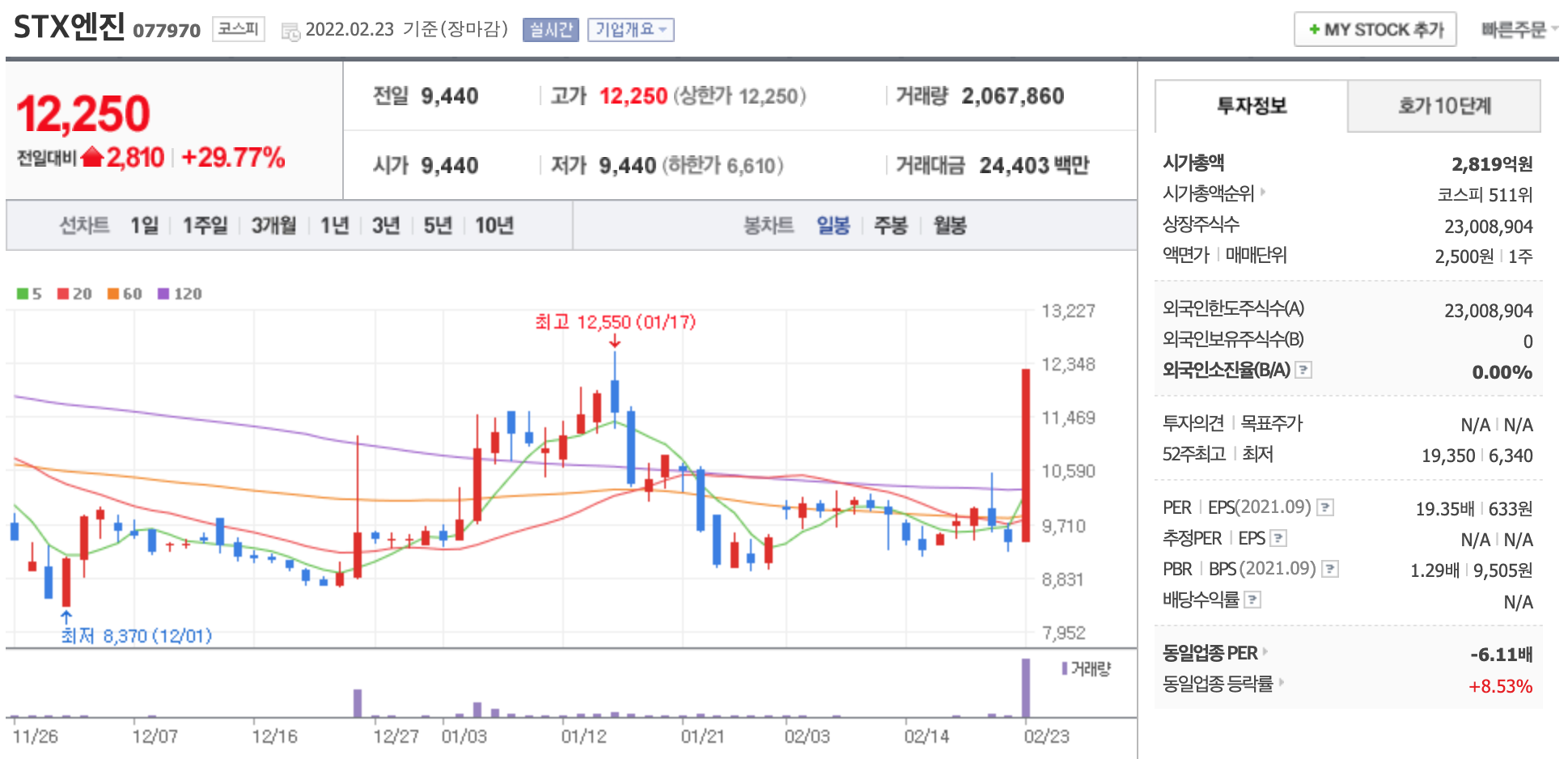Click the red 20-day moving average swatch
This screenshot has height=759, width=1568.
click(x=62, y=294)
